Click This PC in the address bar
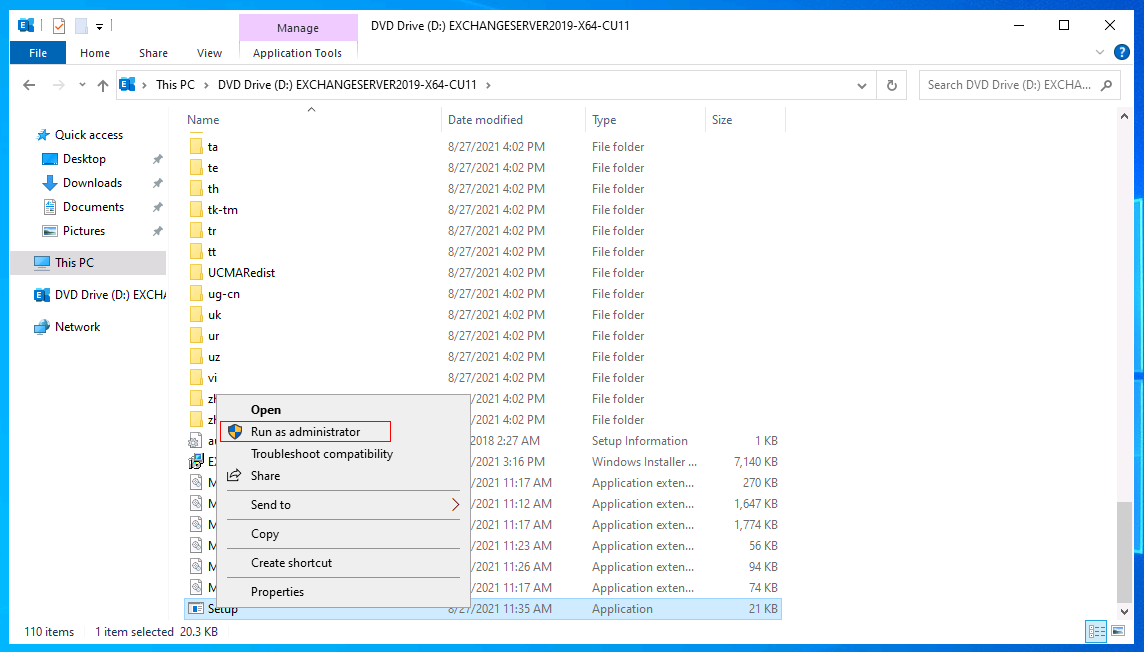The width and height of the screenshot is (1144, 652). pyautogui.click(x=175, y=85)
